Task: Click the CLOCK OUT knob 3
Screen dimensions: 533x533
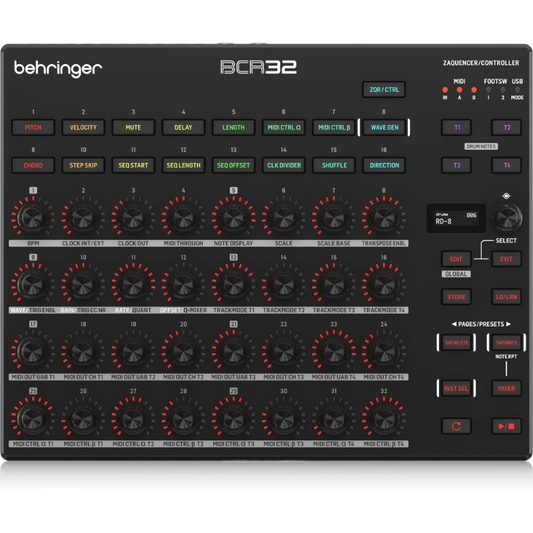Action: click(x=133, y=217)
